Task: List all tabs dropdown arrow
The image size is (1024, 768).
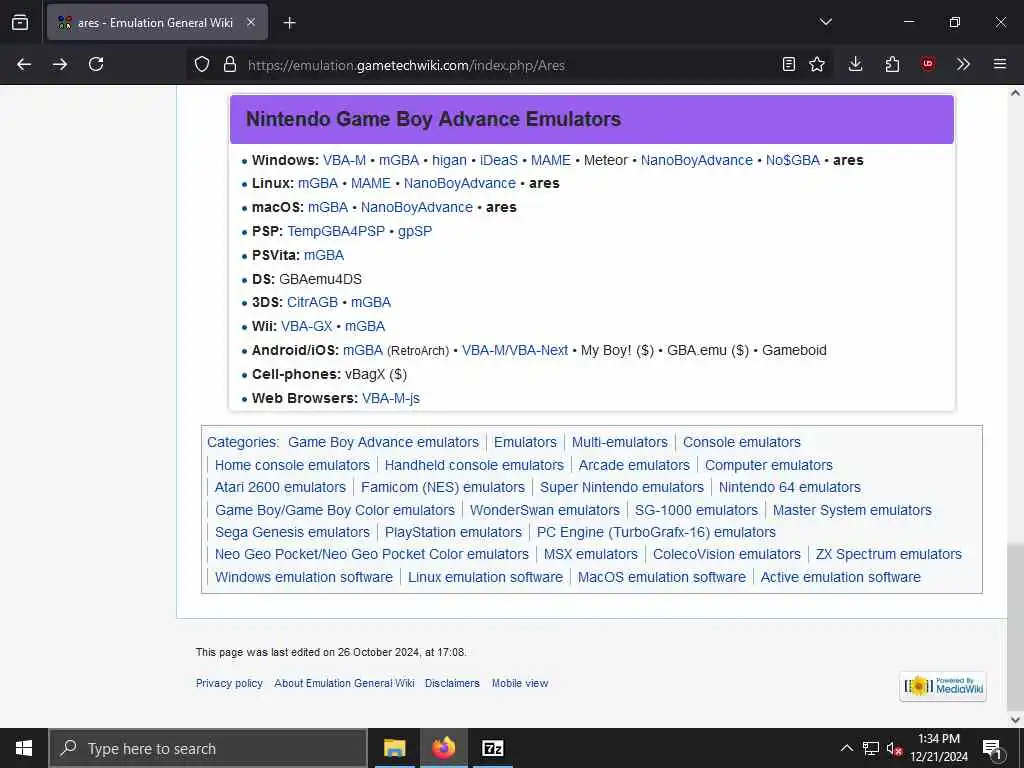Action: (x=825, y=22)
